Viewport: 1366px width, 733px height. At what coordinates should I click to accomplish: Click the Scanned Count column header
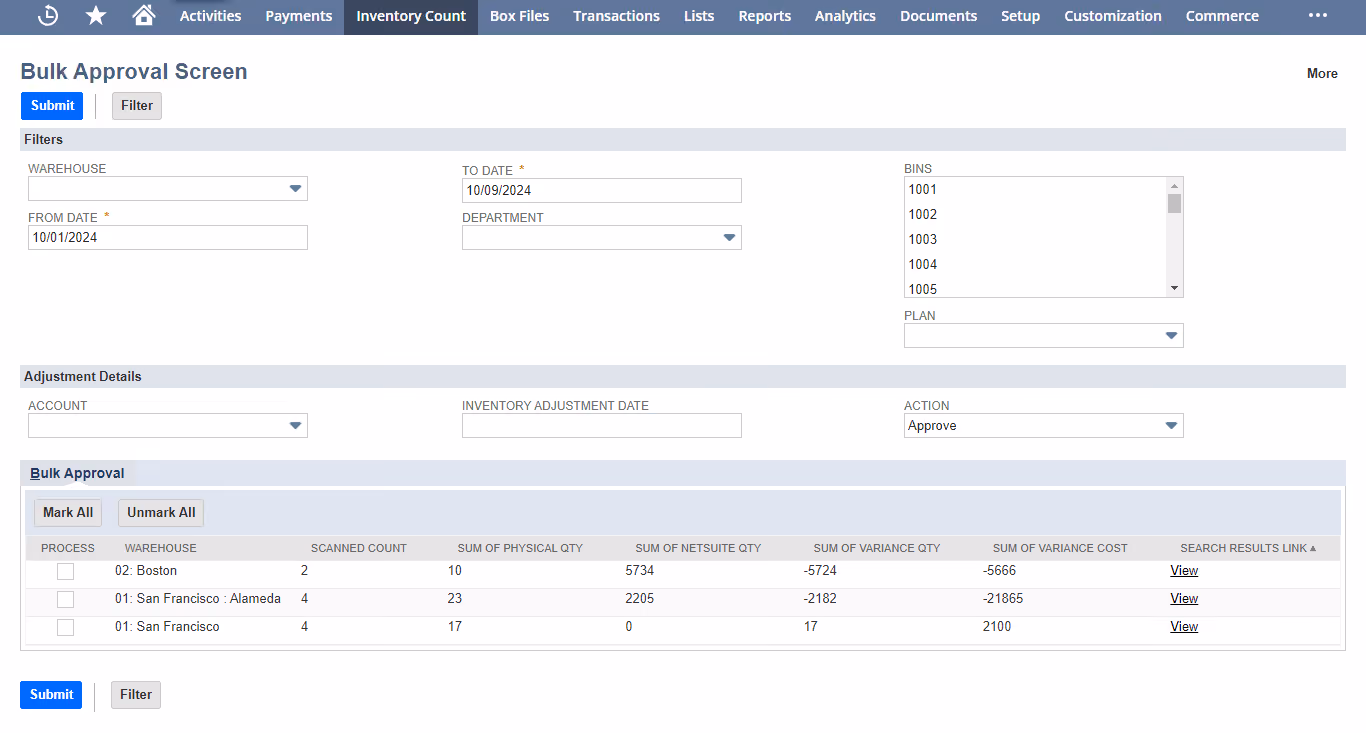(358, 549)
